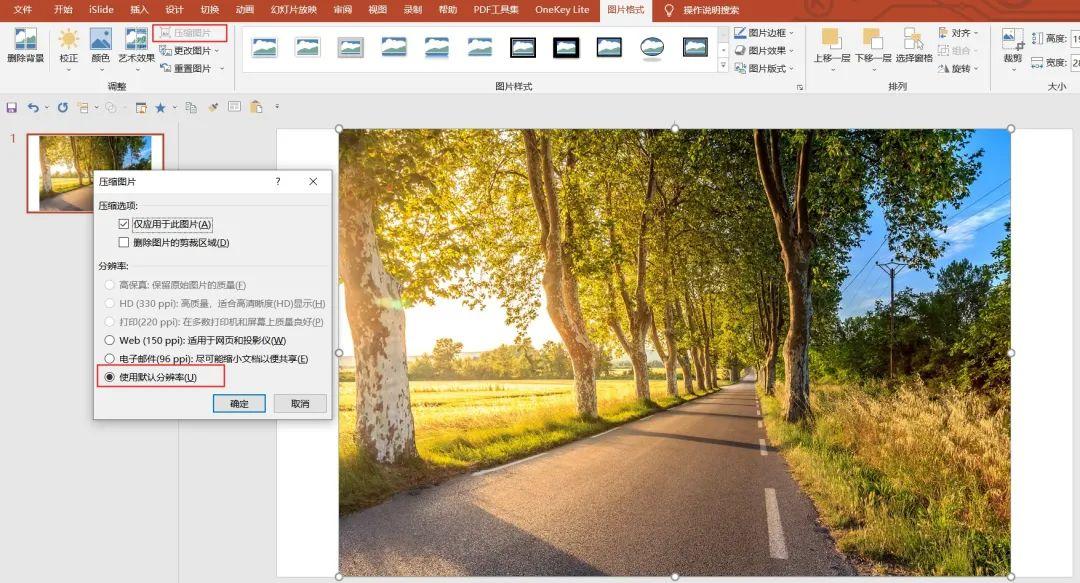Check 删除图片的剪裁区域 checkbox

(x=124, y=243)
